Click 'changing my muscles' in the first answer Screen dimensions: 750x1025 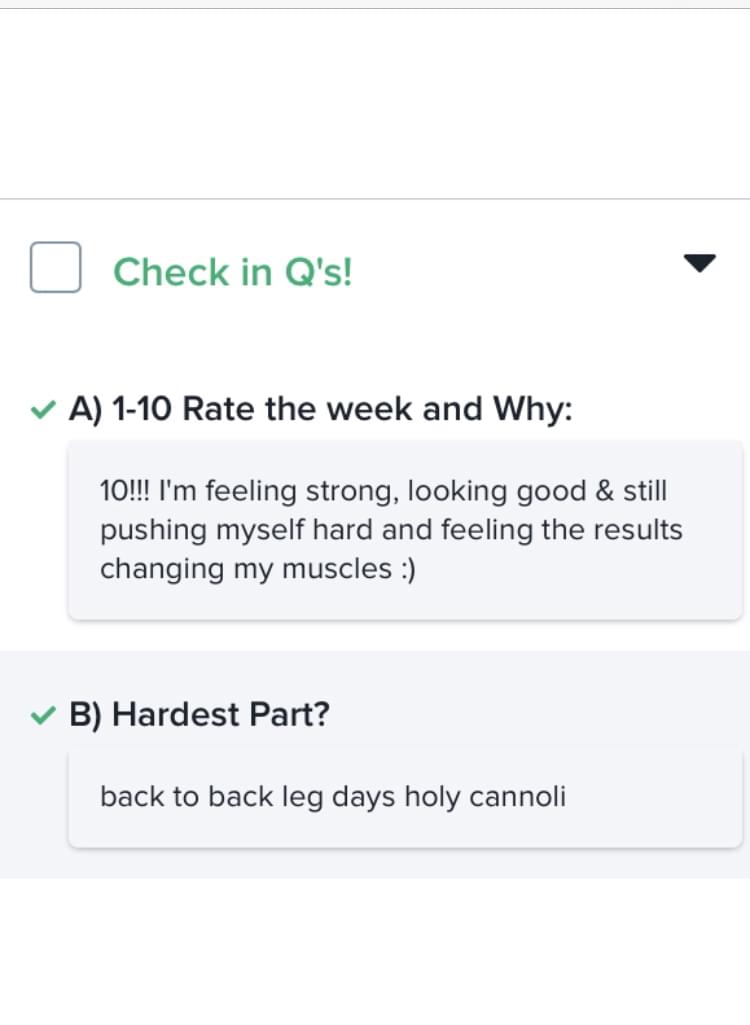tap(246, 569)
